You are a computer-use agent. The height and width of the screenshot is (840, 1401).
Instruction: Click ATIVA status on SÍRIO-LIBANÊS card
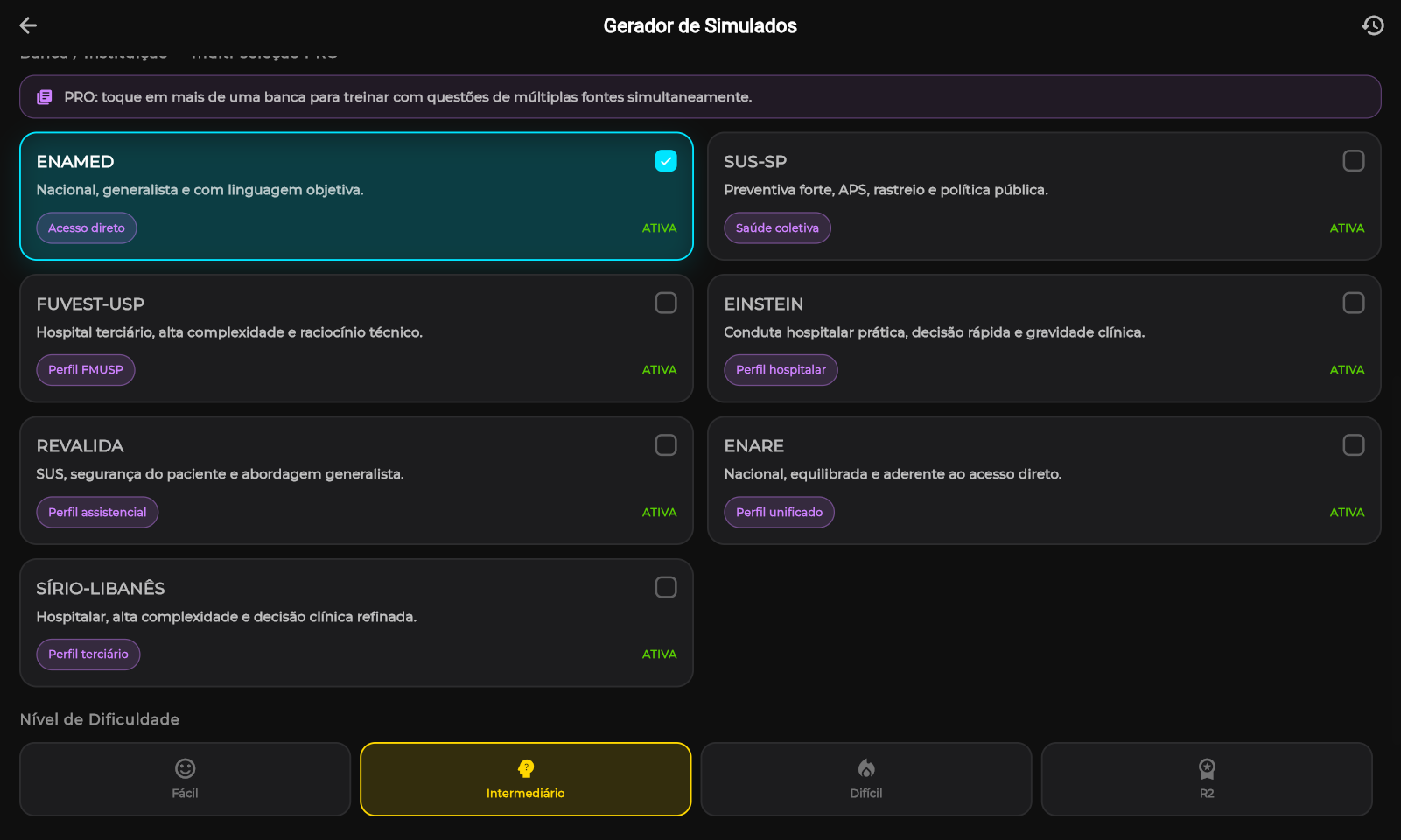[x=659, y=654]
